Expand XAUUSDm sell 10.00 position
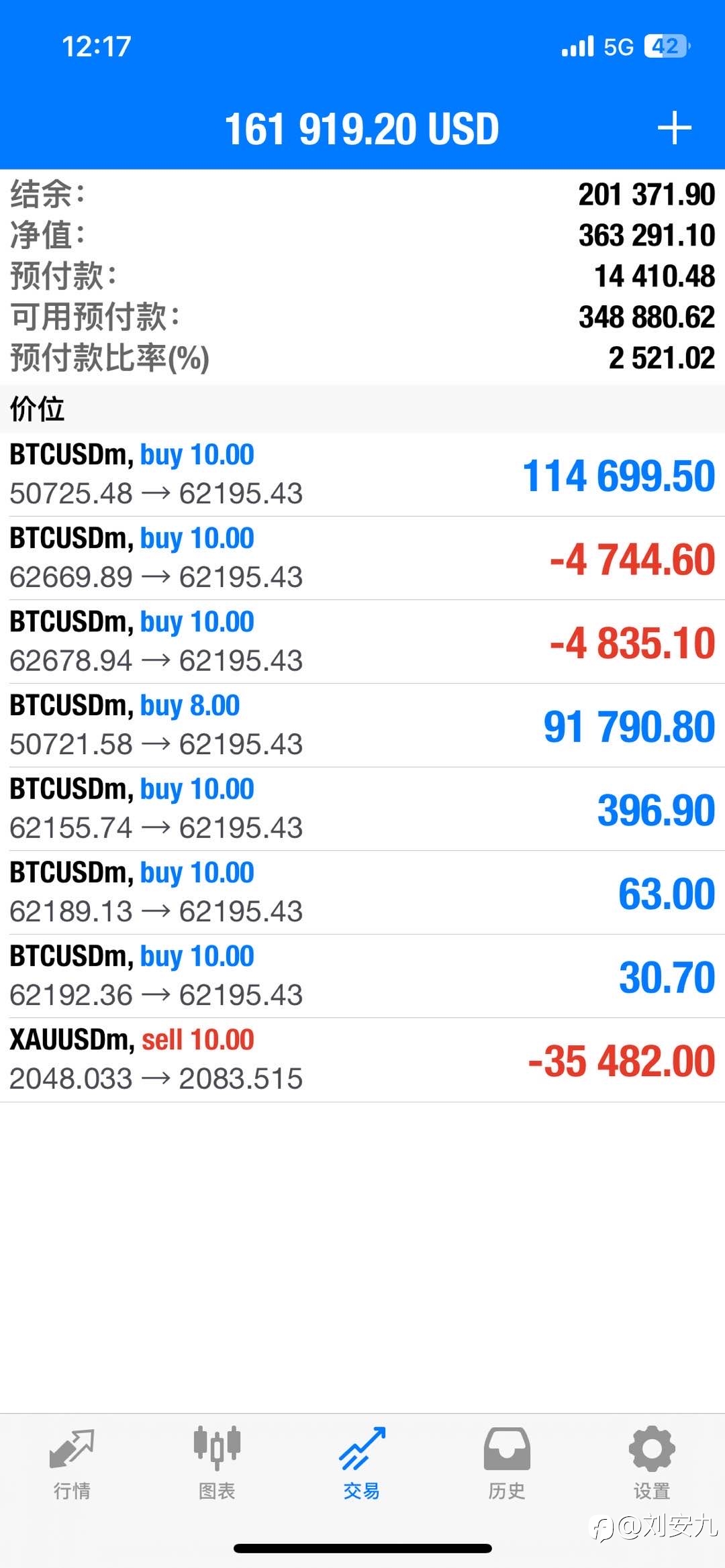Image resolution: width=725 pixels, height=1568 pixels. coord(362,1060)
